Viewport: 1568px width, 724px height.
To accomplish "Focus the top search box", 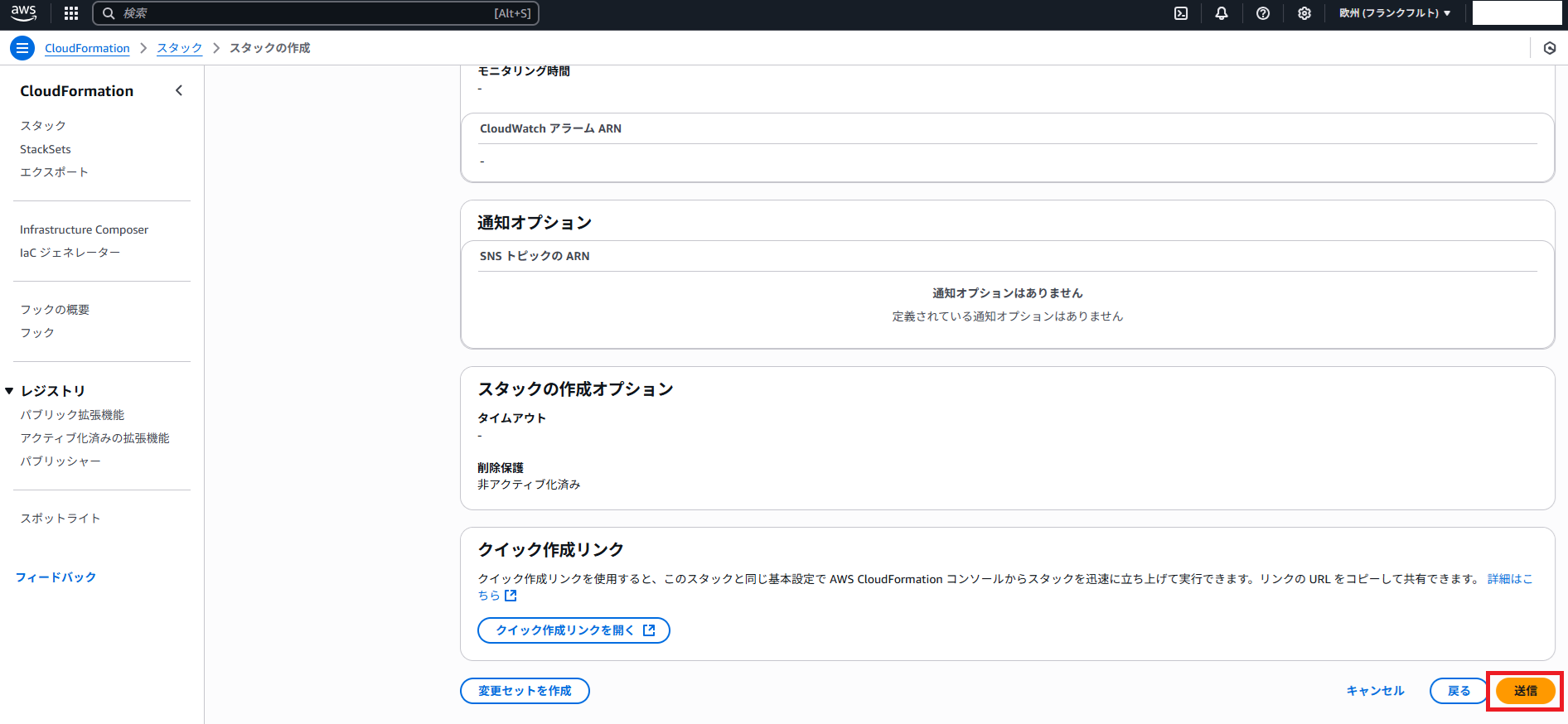I will coord(316,13).
